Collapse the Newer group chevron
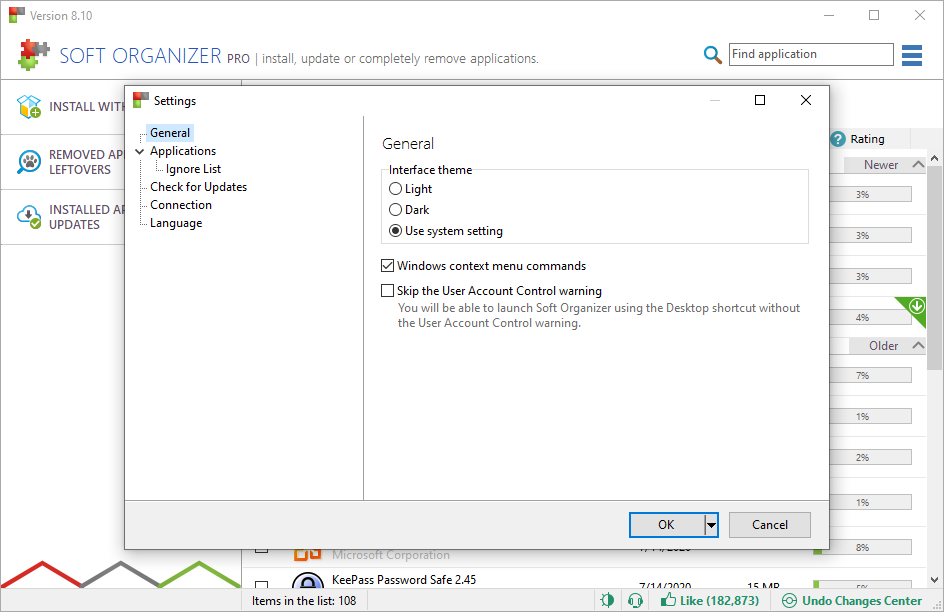Image resolution: width=944 pixels, height=612 pixels. 918,164
